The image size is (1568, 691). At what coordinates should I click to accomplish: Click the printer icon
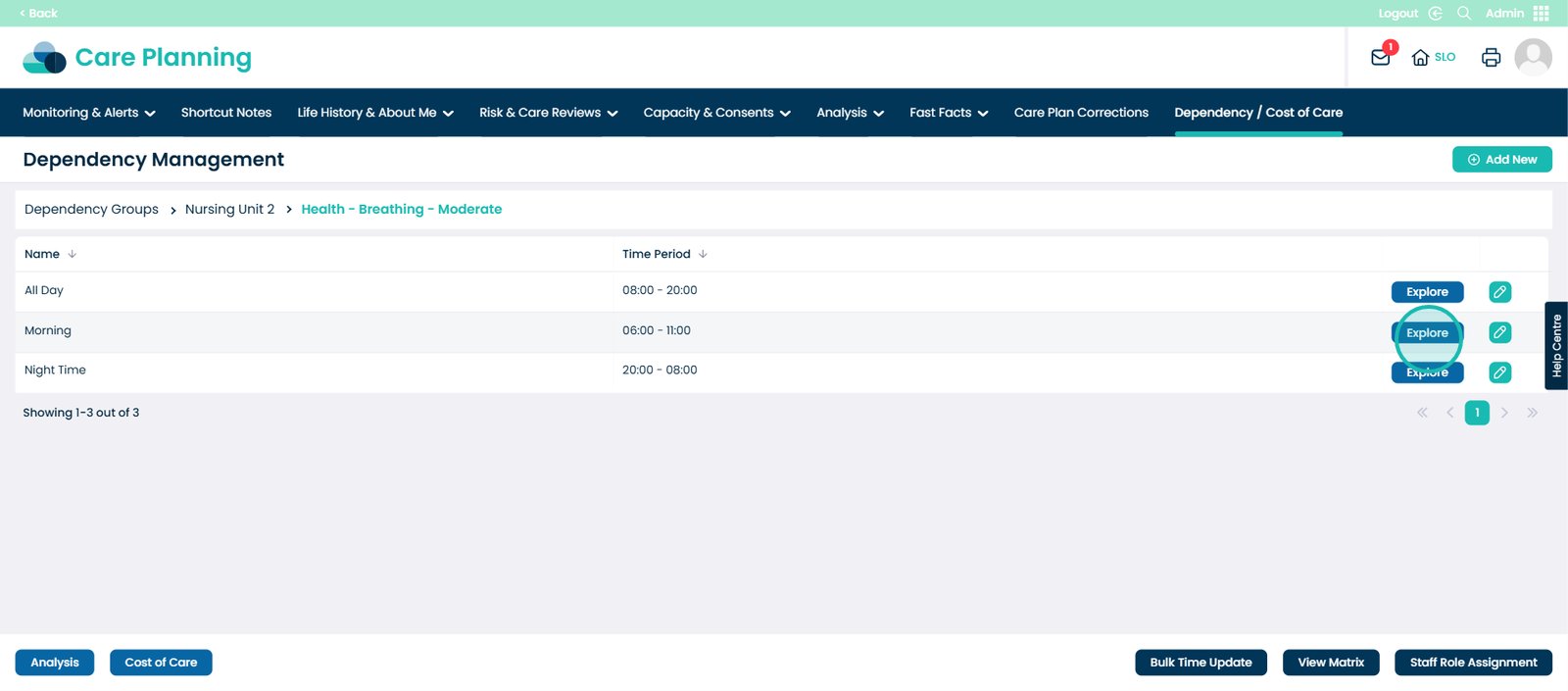click(1491, 57)
